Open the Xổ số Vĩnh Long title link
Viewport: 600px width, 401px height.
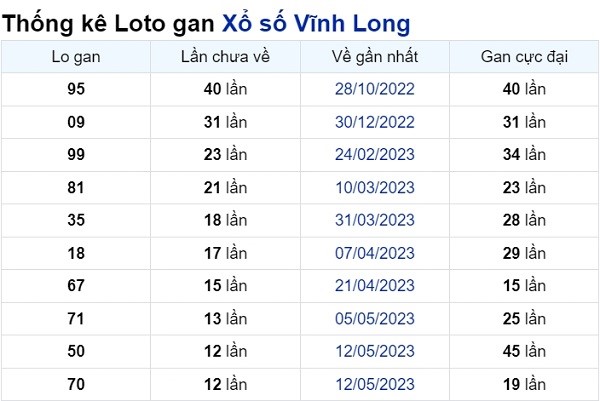pyautogui.click(x=316, y=24)
